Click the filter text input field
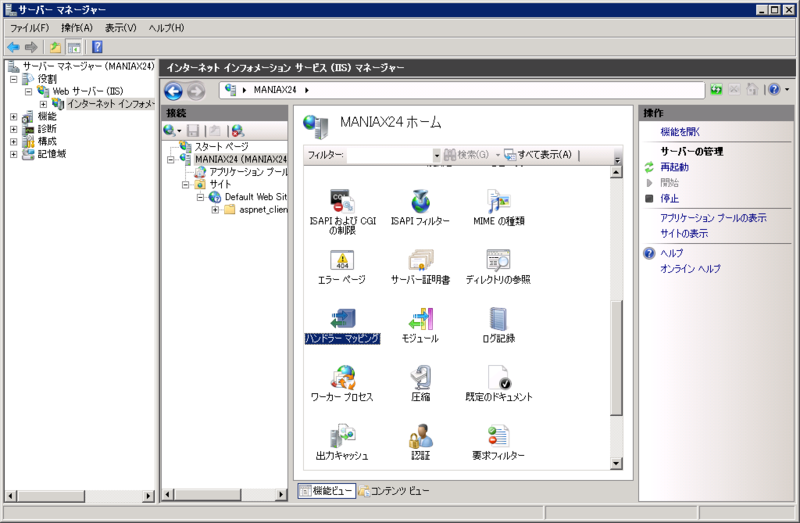The height and width of the screenshot is (523, 800). tap(390, 155)
